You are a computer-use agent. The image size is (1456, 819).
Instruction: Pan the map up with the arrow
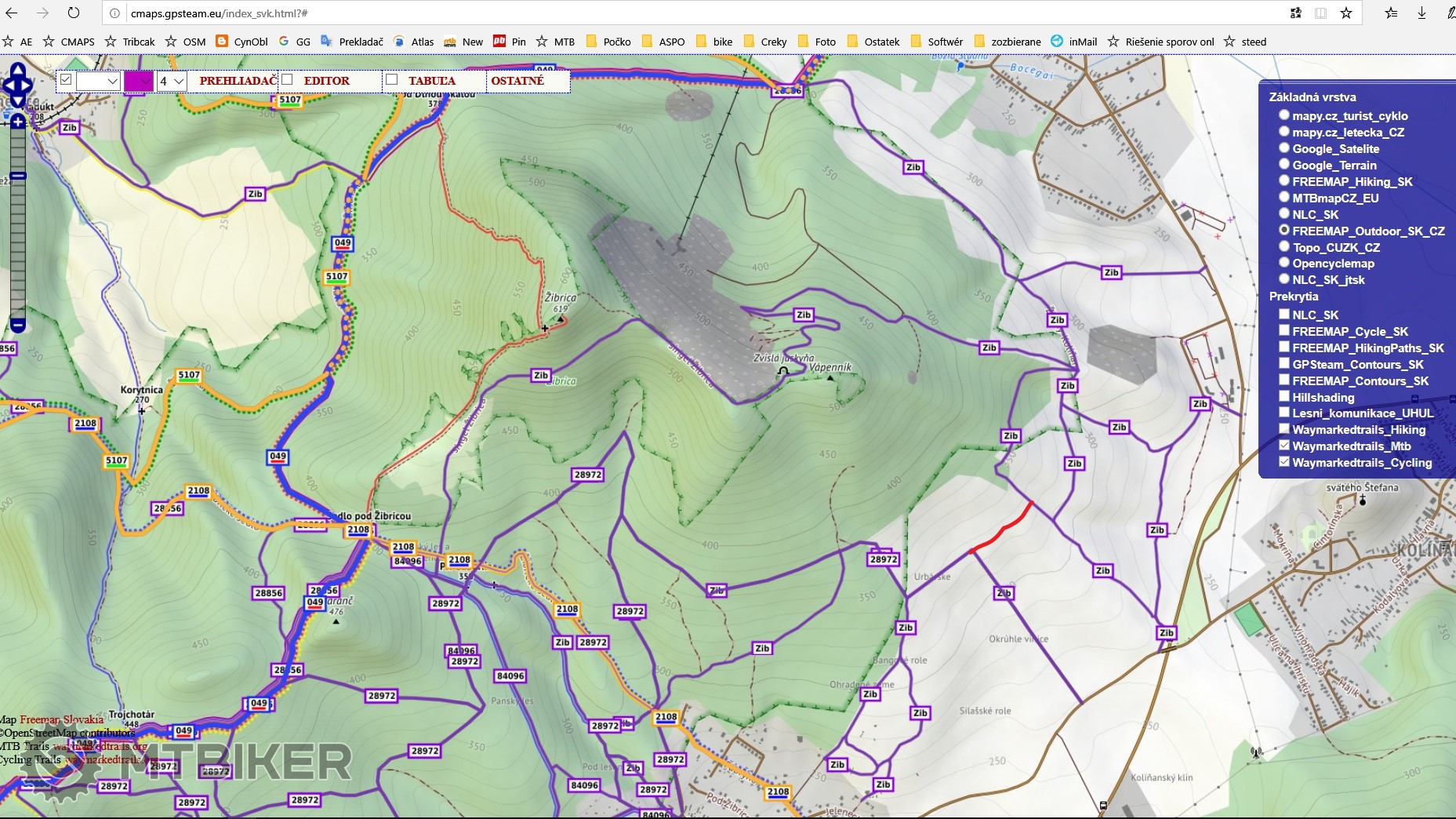point(17,67)
